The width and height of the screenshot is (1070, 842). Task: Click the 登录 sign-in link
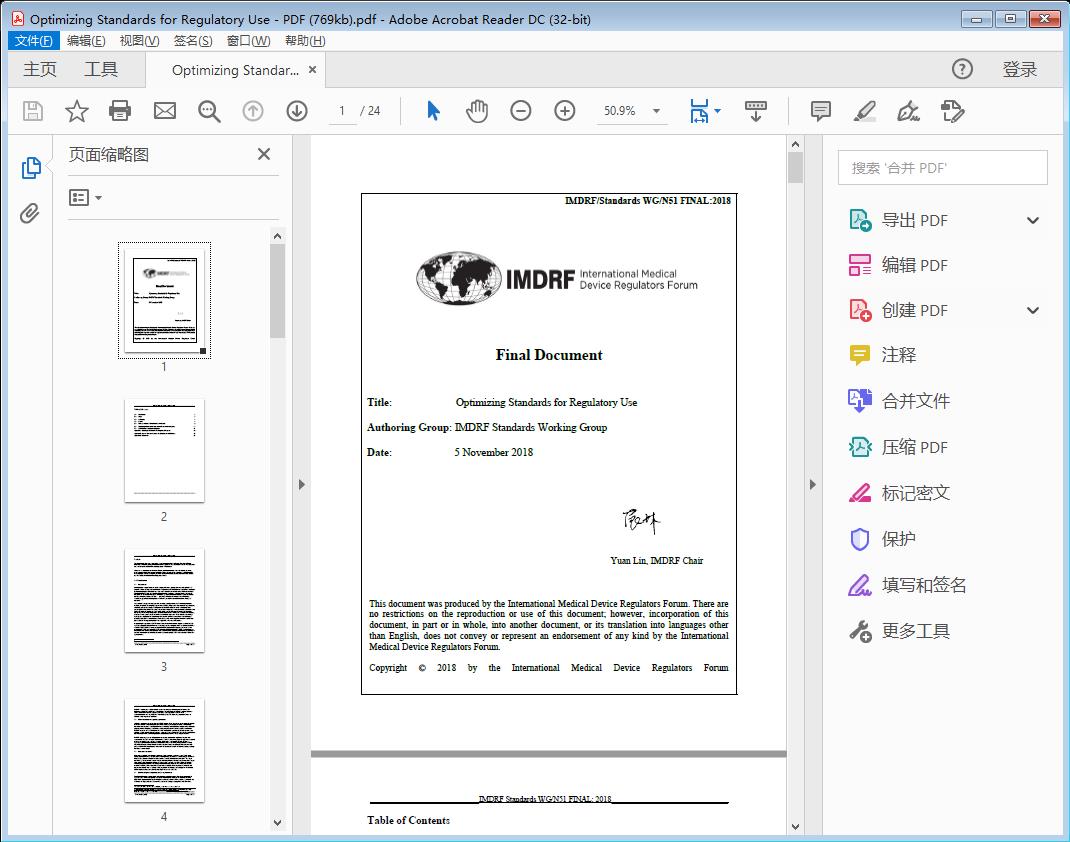click(1020, 70)
